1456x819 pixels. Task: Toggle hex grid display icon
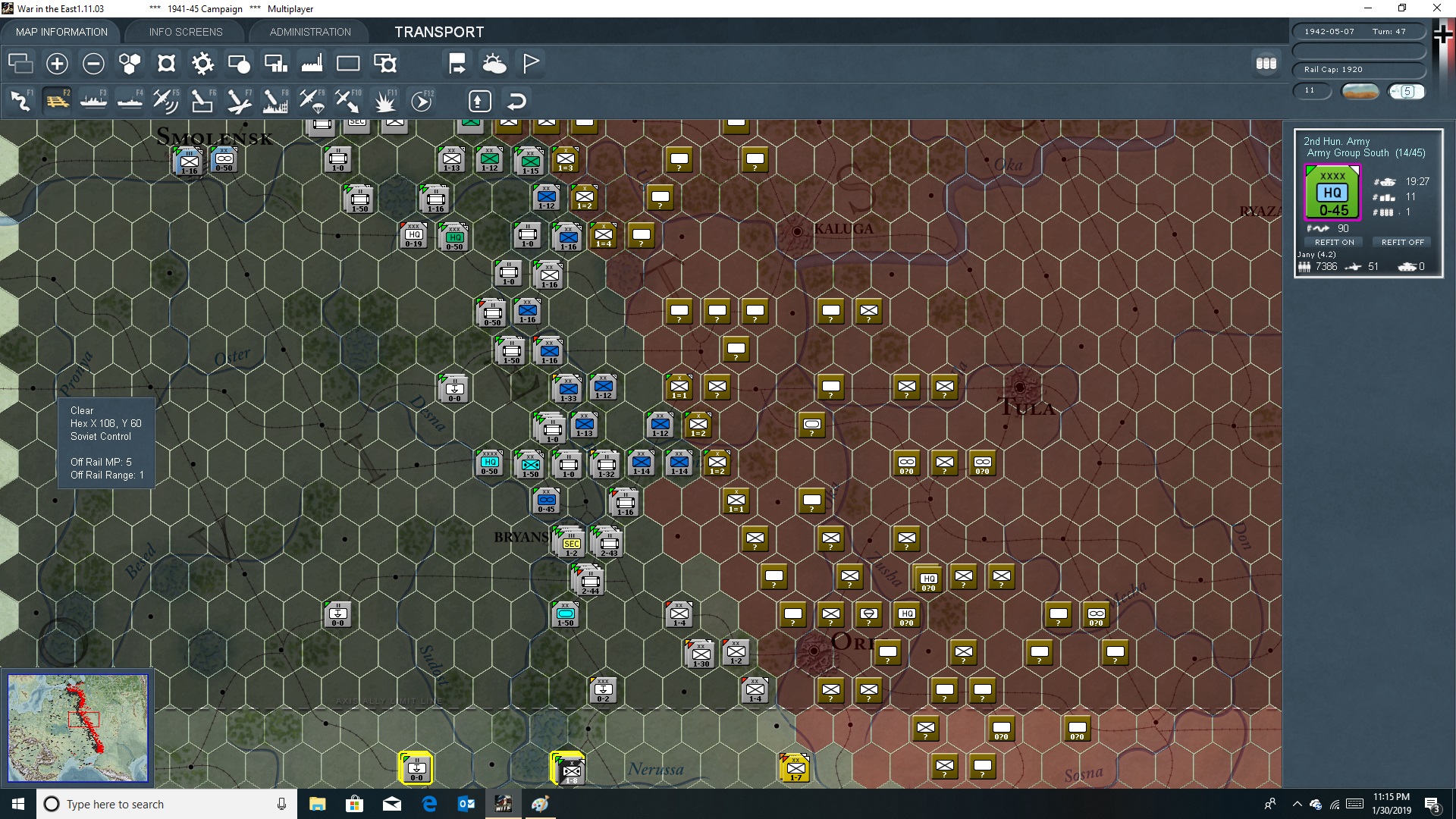coord(129,64)
